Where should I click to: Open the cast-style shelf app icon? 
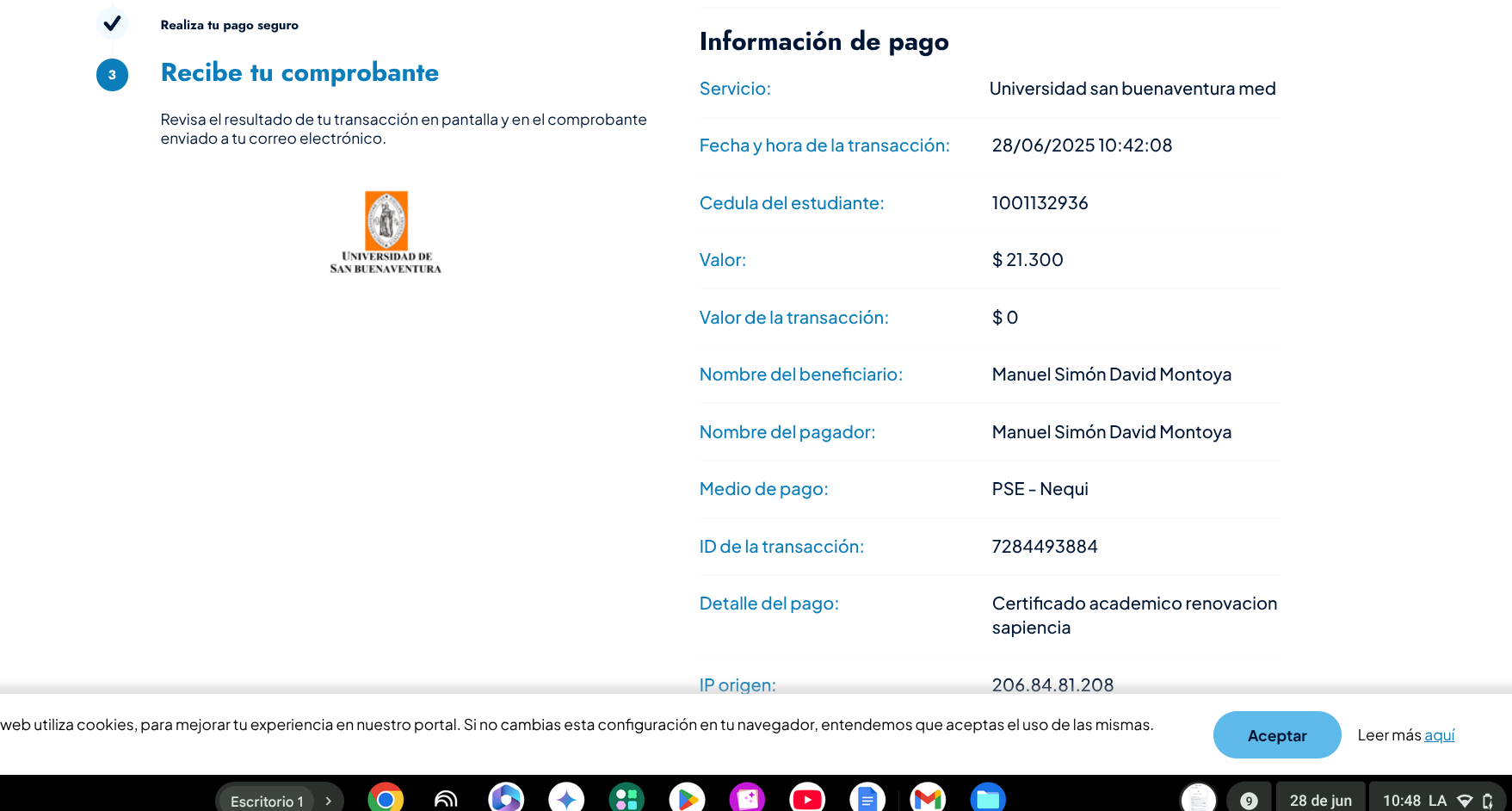(x=446, y=799)
